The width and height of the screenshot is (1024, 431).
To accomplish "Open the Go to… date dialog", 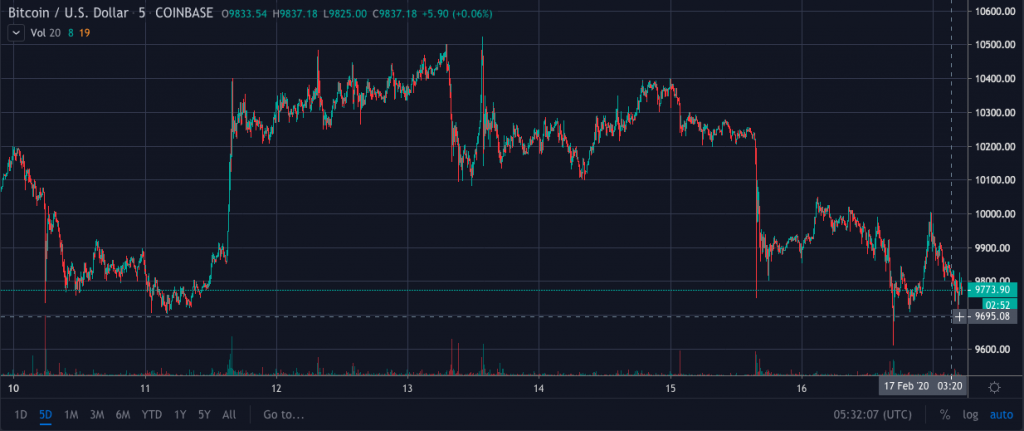I will pyautogui.click(x=283, y=414).
